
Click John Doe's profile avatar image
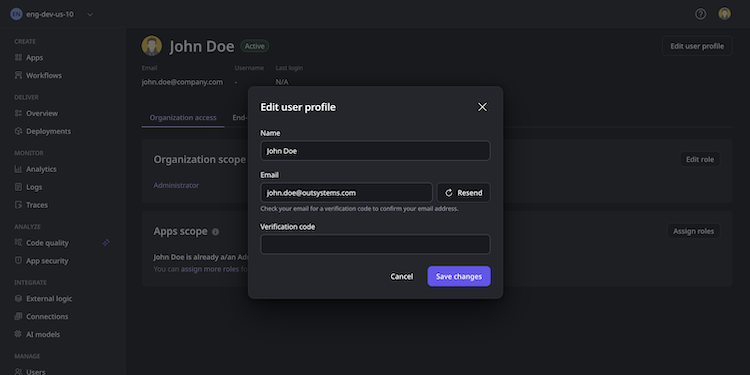152,46
